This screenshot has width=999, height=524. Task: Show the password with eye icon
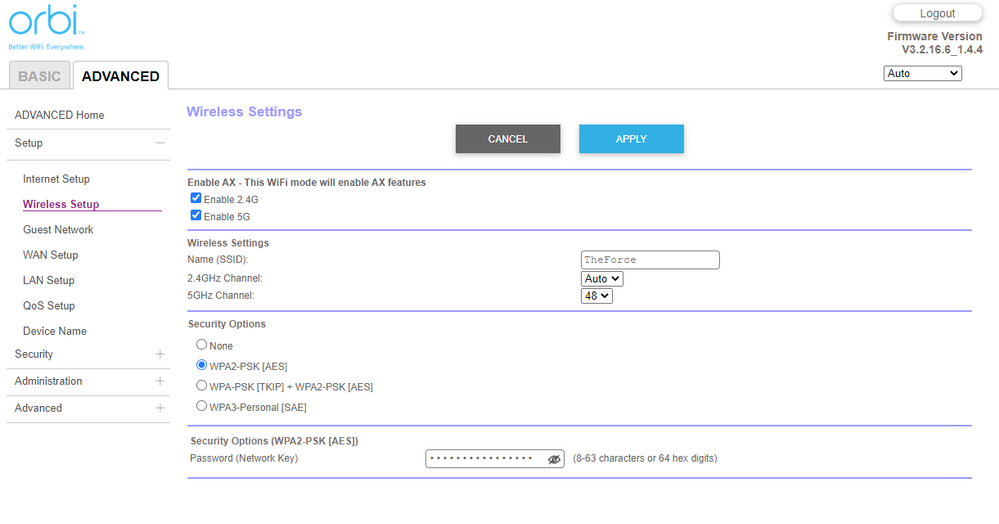click(555, 459)
